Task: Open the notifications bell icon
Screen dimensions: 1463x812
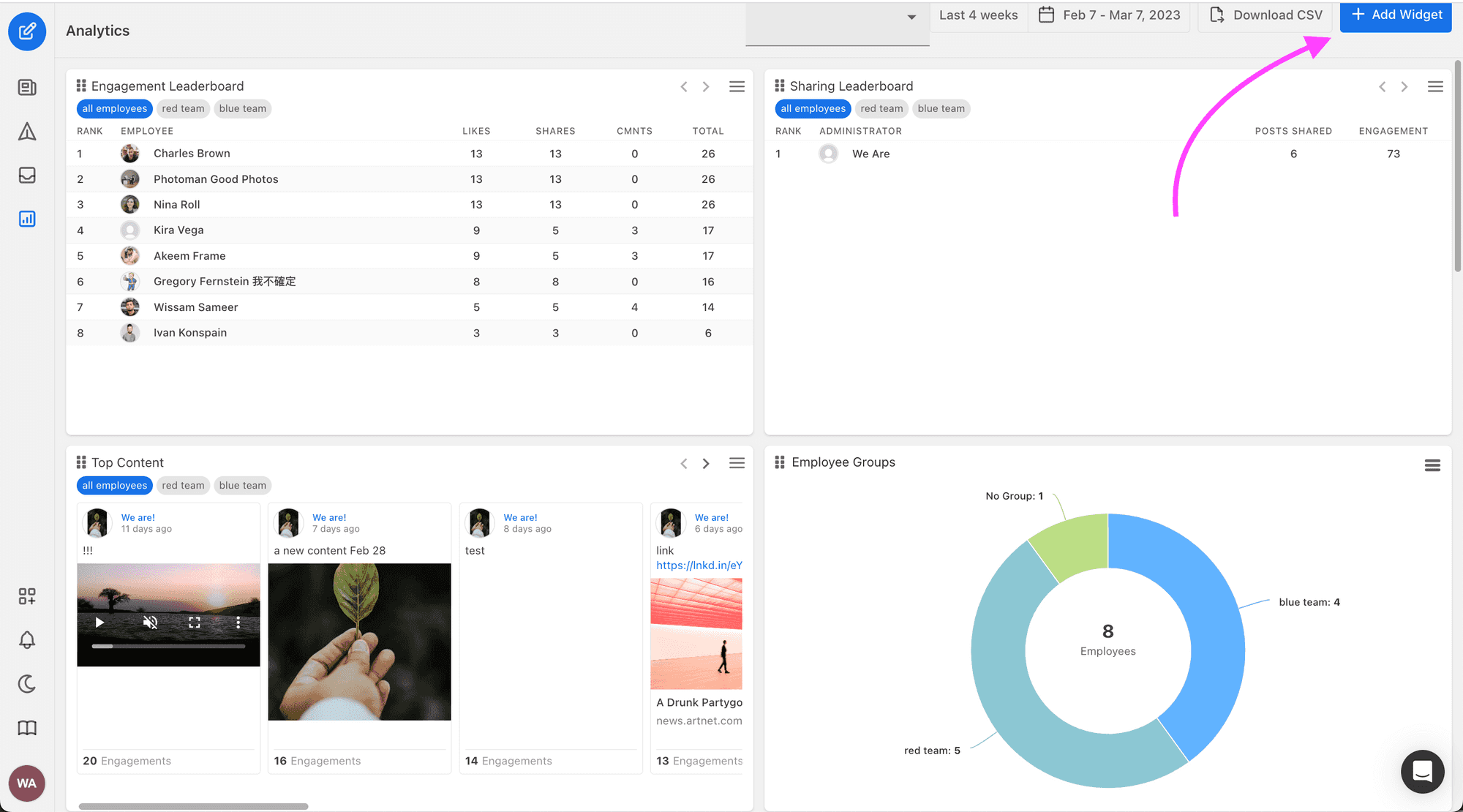Action: point(27,640)
